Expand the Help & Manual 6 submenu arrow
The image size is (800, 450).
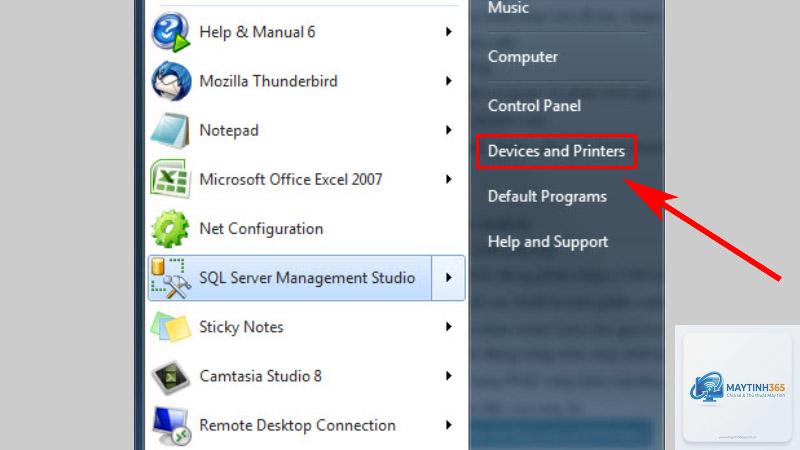click(x=448, y=32)
